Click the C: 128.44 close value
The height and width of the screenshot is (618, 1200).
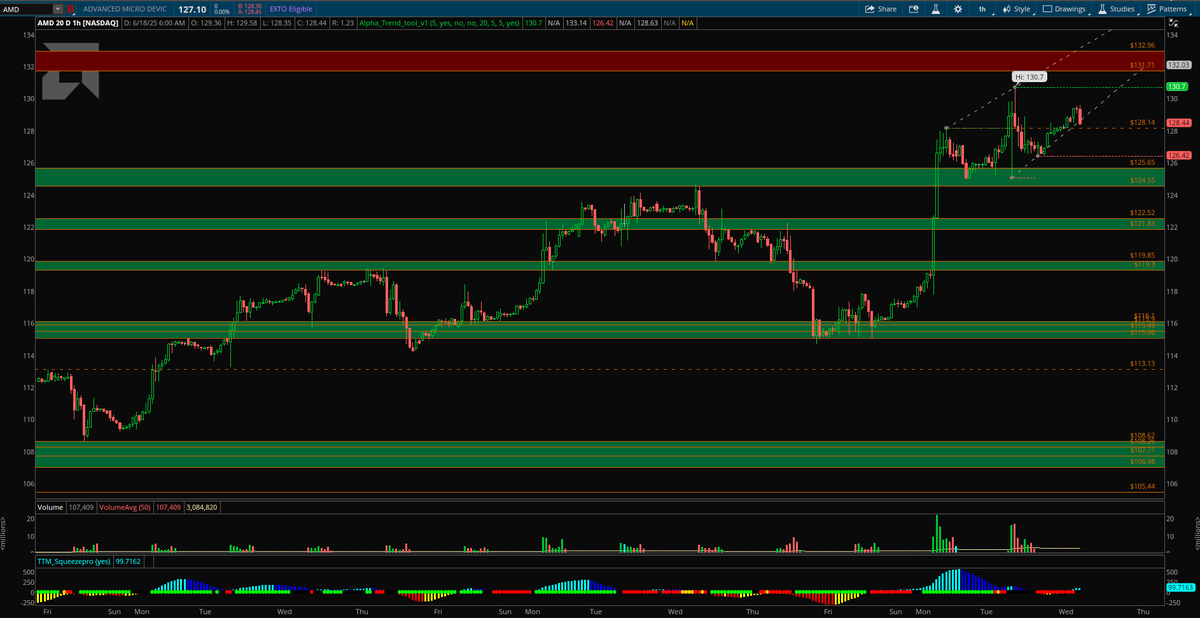point(312,23)
